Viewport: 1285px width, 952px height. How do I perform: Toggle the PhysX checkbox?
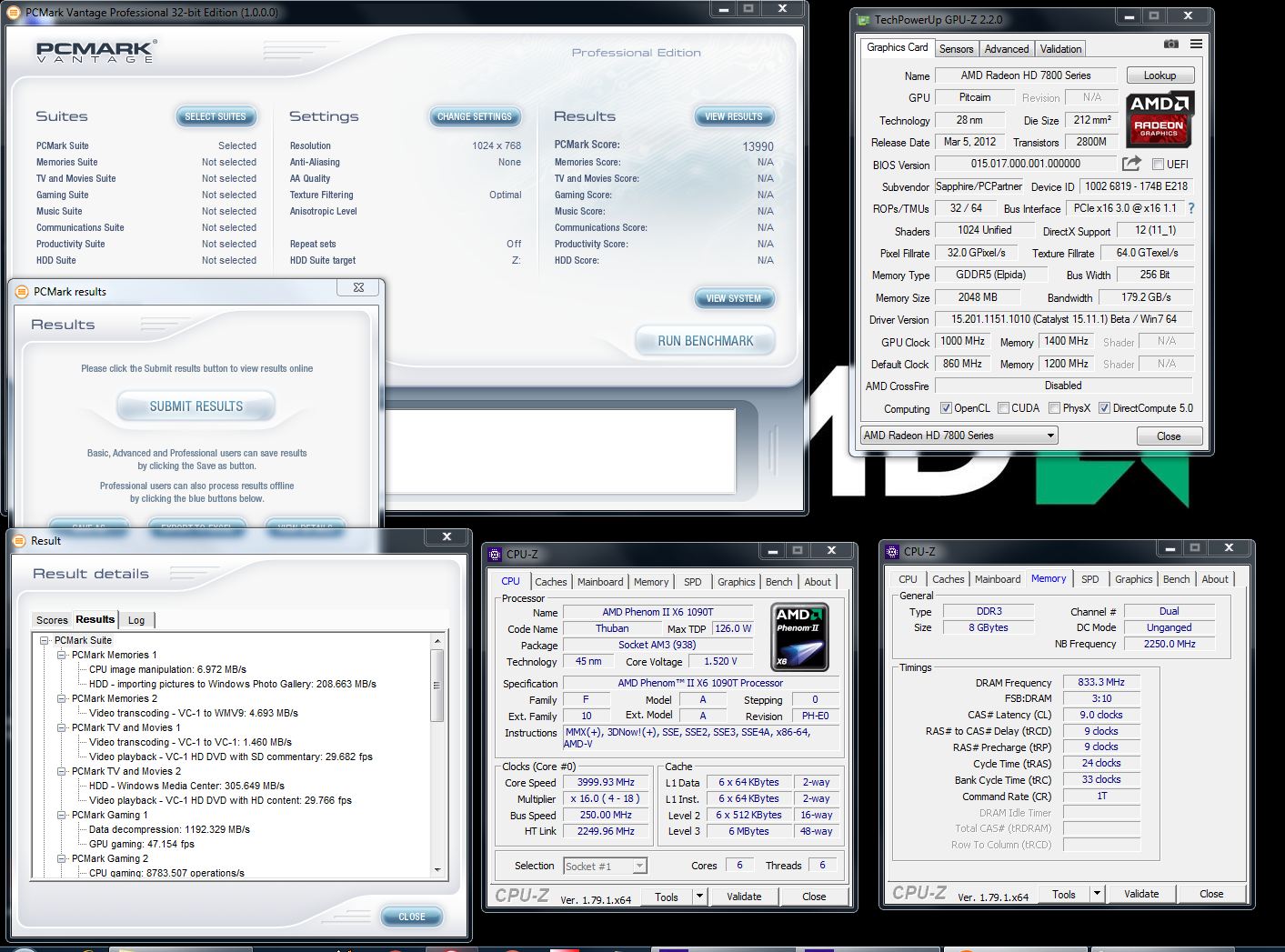tap(1054, 408)
